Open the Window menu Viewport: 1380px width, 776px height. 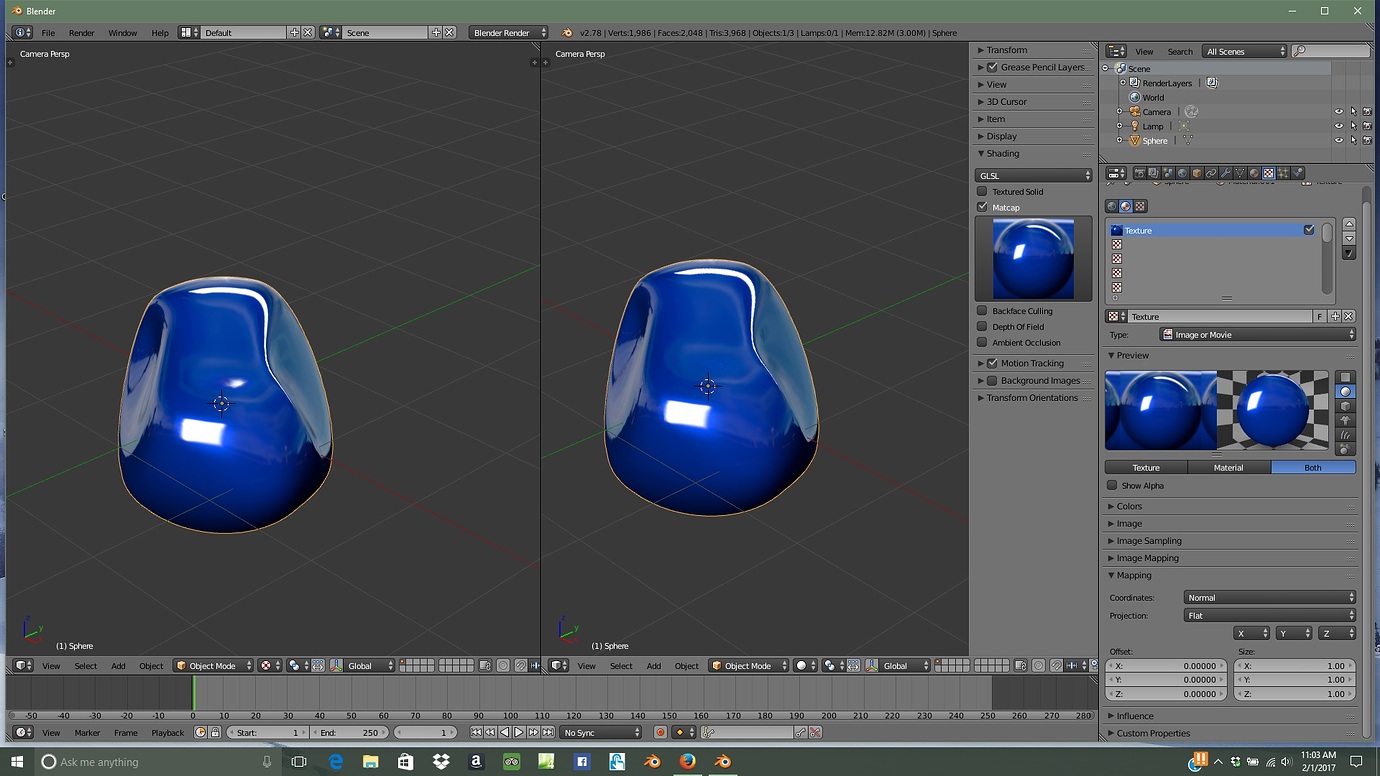coord(122,33)
